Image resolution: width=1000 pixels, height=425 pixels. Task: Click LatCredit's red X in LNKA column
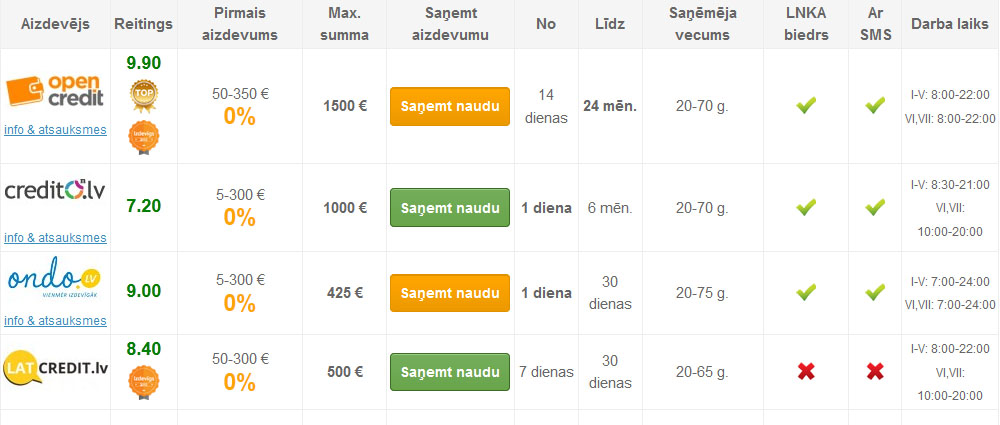[x=806, y=372]
